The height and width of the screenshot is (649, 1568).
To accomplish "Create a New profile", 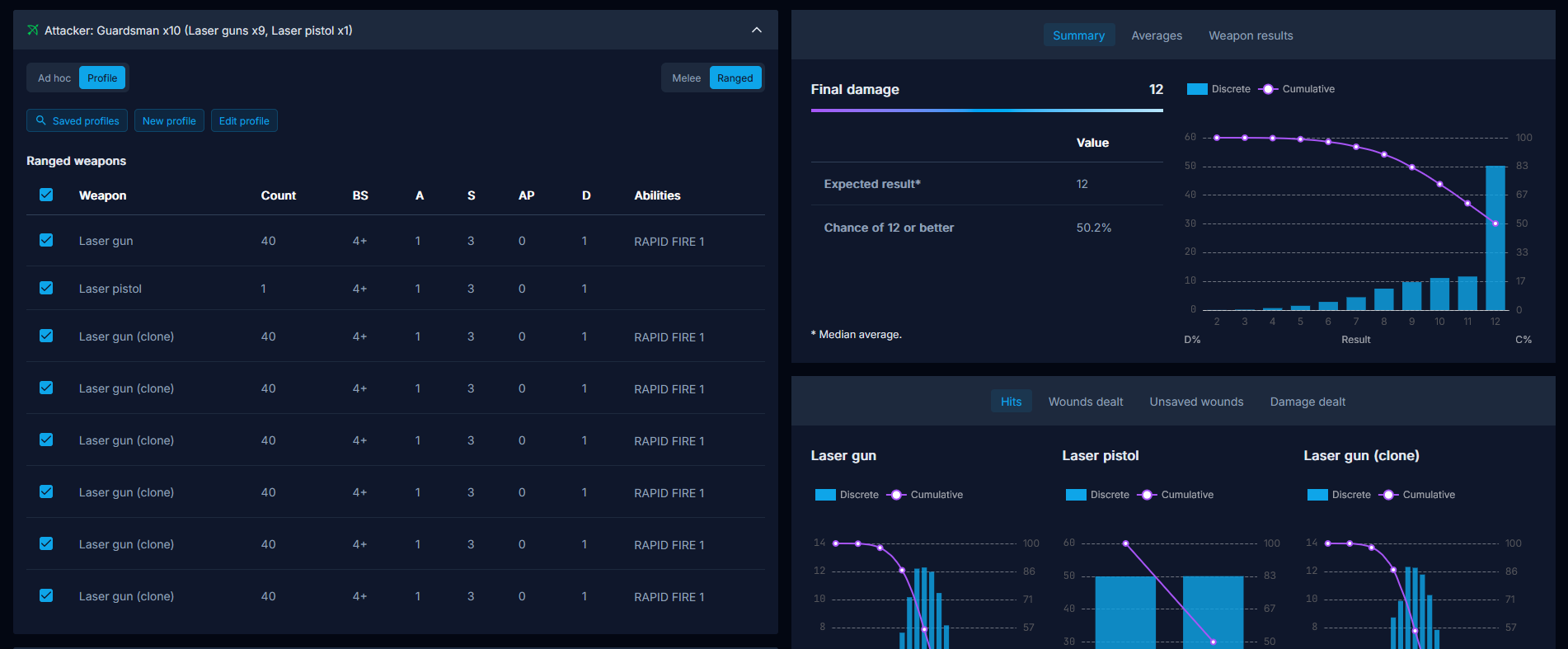I will pos(169,120).
